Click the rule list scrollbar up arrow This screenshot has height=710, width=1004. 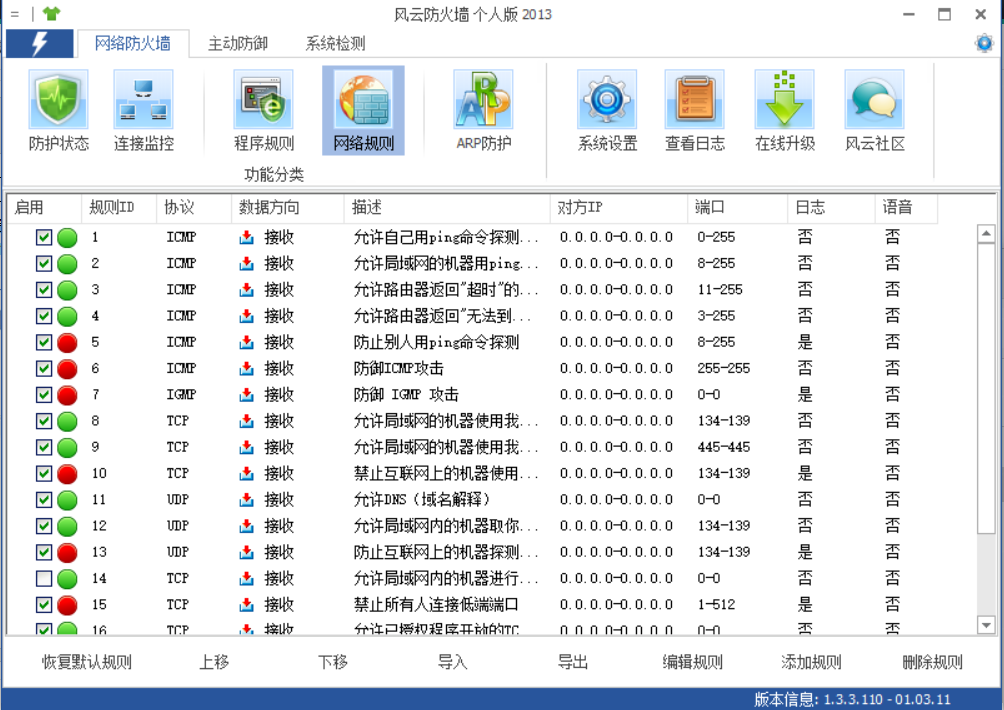coord(986,234)
